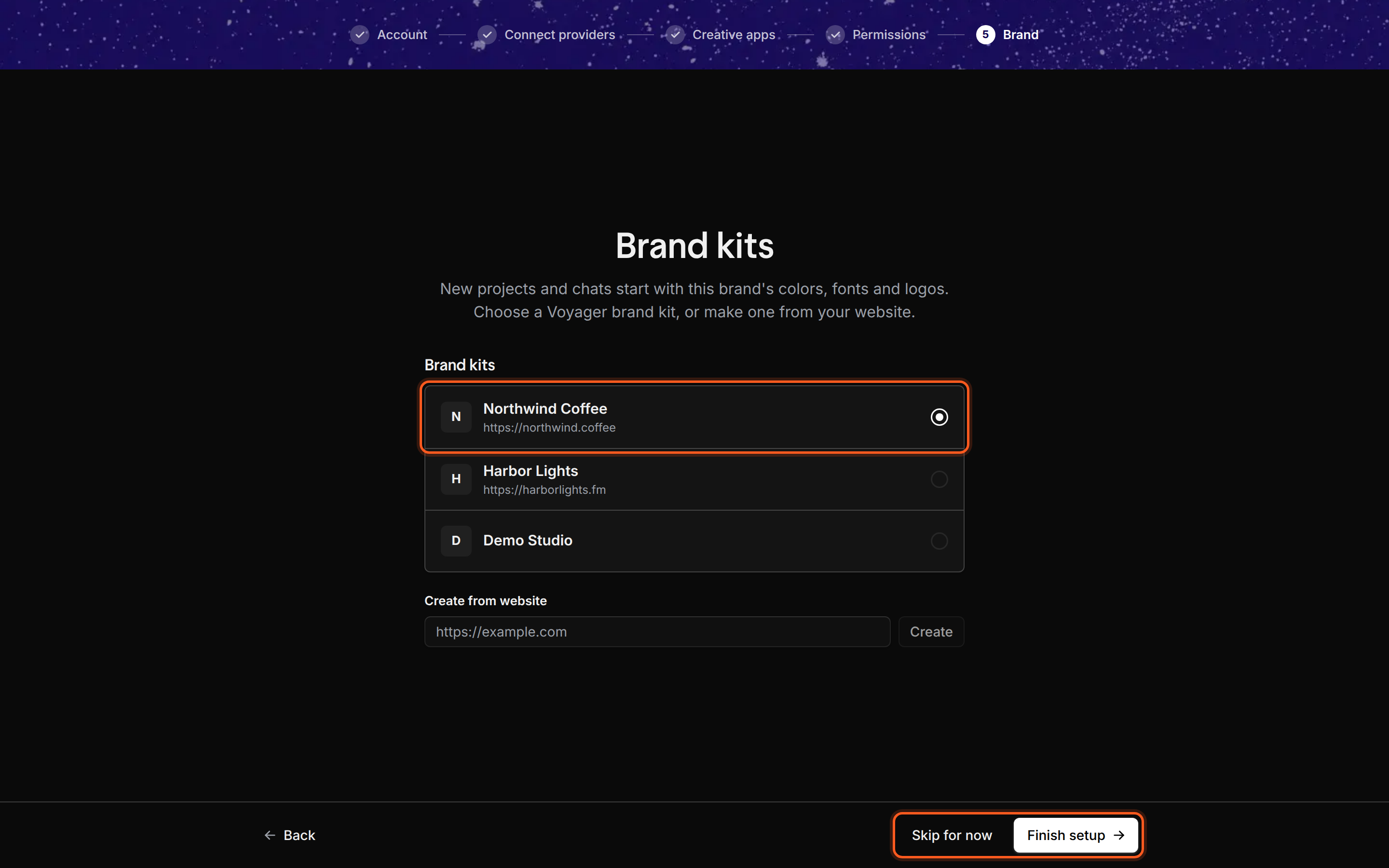Click the https://harborlights.fm URL text
The image size is (1389, 868).
tap(544, 489)
